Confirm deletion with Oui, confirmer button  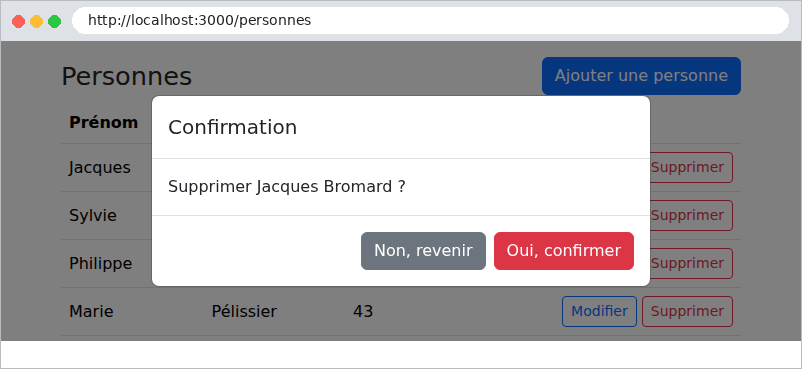click(x=564, y=251)
